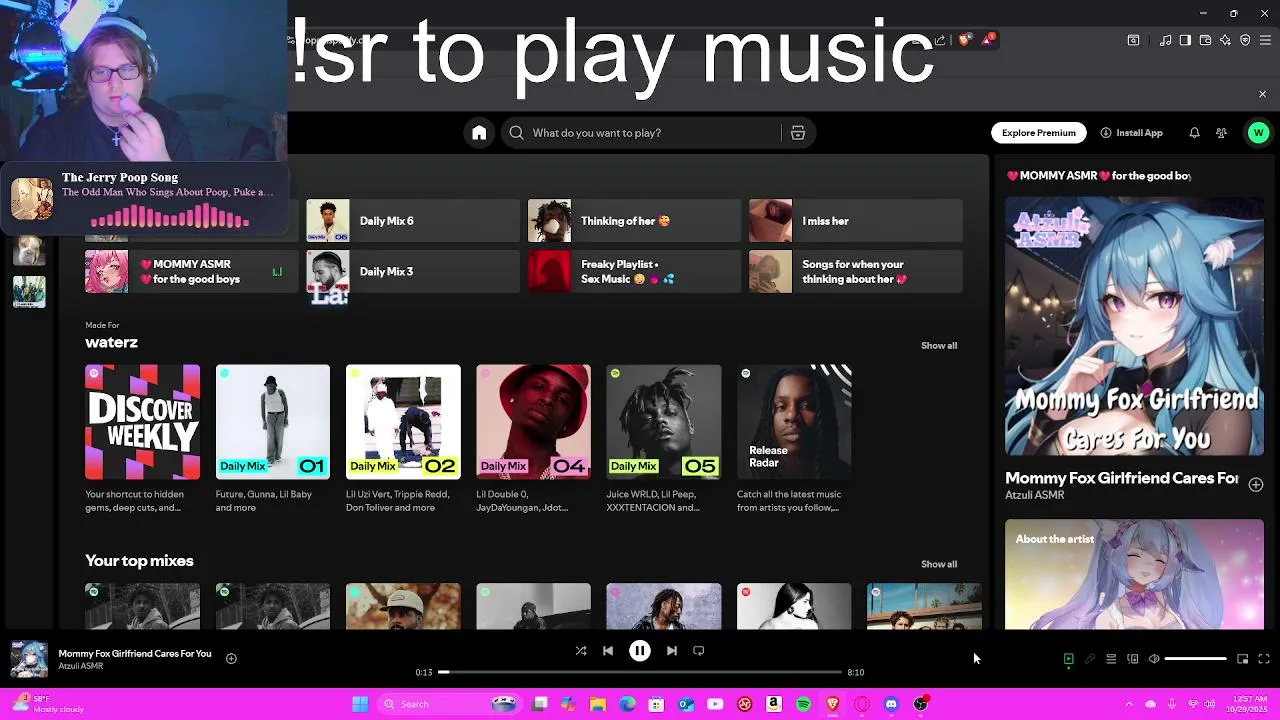Open the green W profile avatar
1280x720 pixels.
tap(1258, 133)
